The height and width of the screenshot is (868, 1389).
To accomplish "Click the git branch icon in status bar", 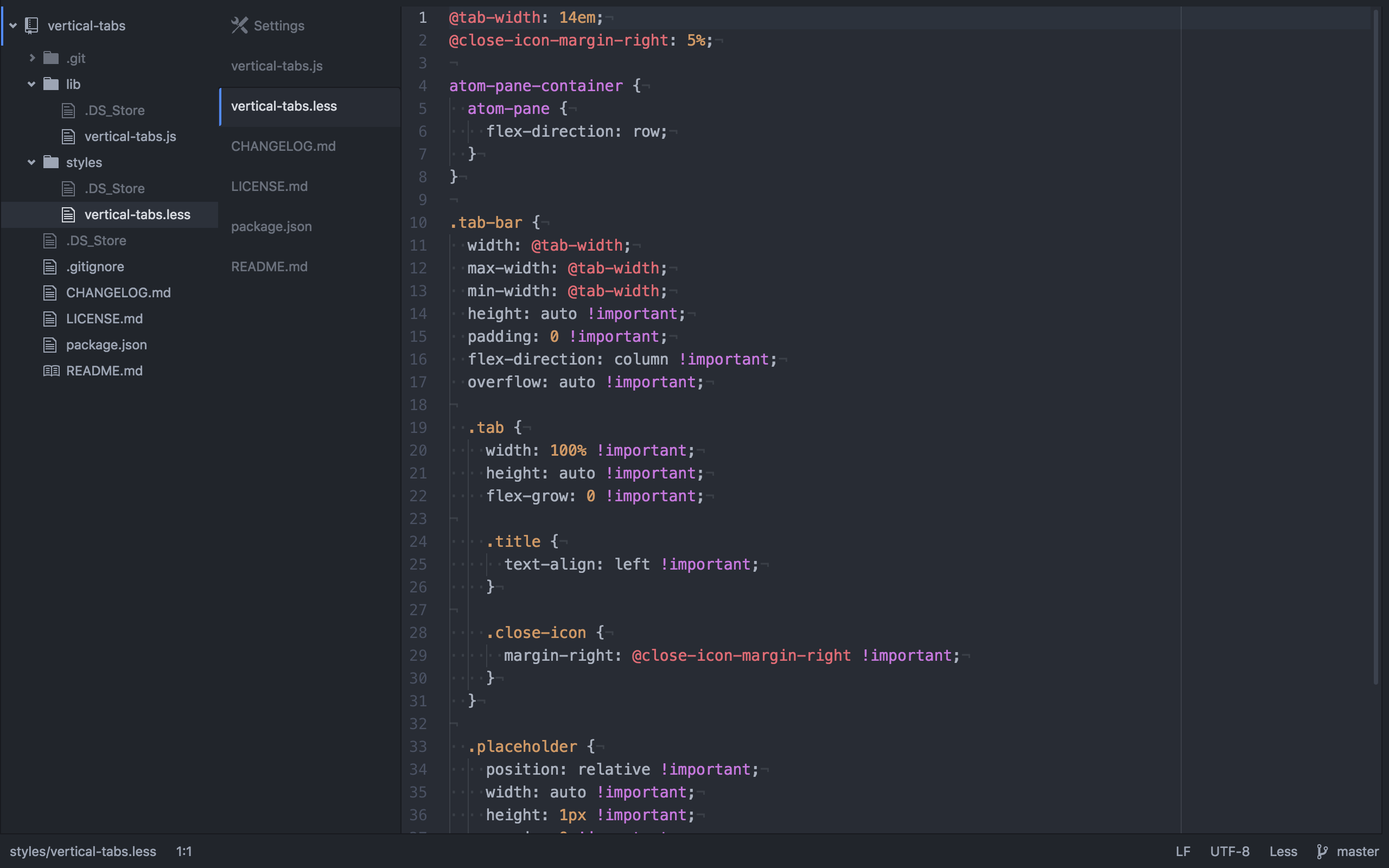I will click(x=1322, y=851).
